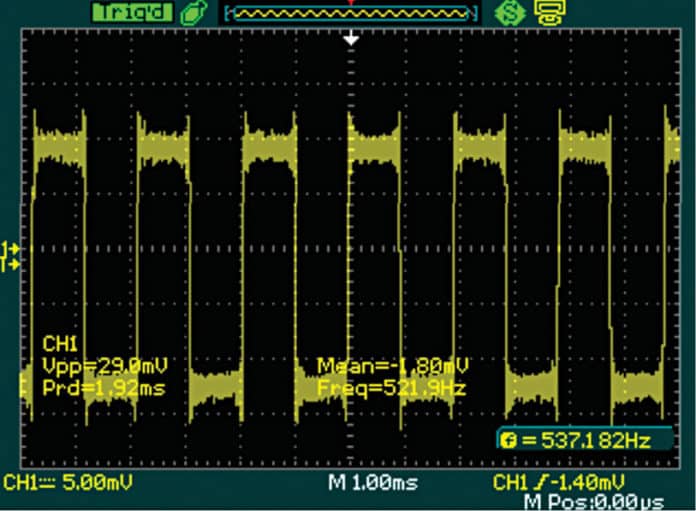Click the yellow printer icon
The width and height of the screenshot is (696, 511).
click(550, 12)
